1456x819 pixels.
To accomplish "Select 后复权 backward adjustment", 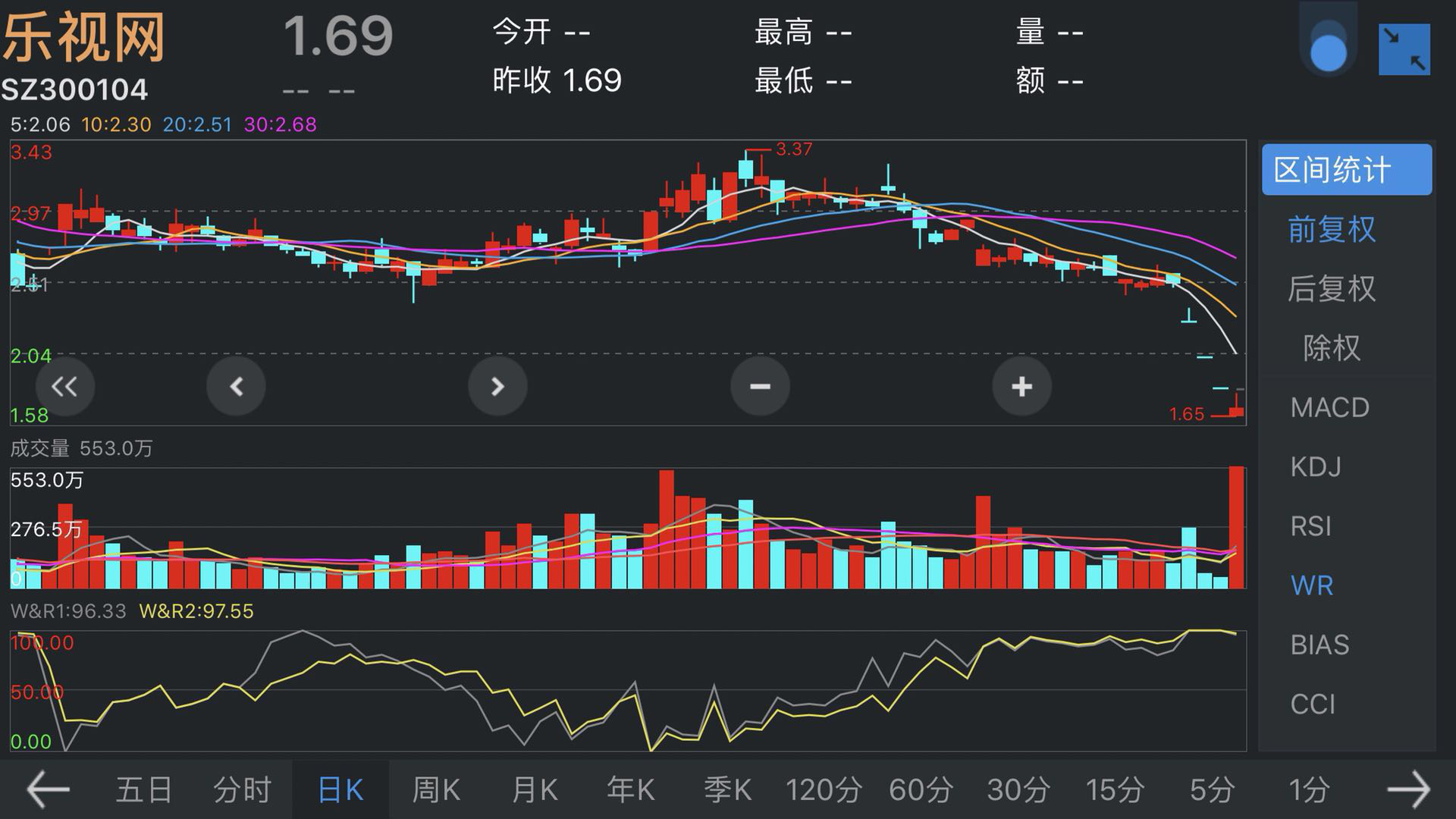I will [x=1332, y=288].
